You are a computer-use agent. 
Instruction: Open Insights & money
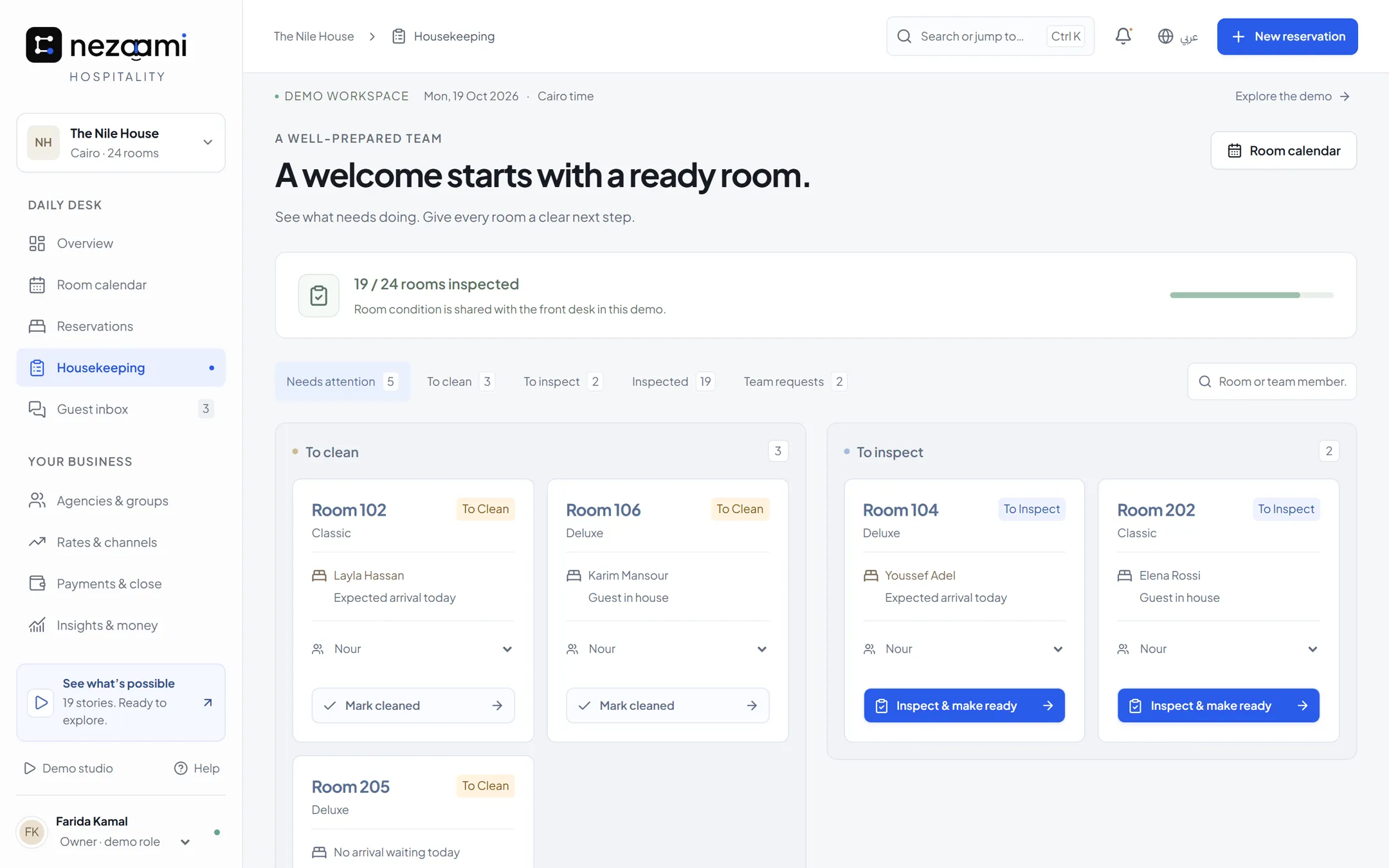[x=121, y=625]
